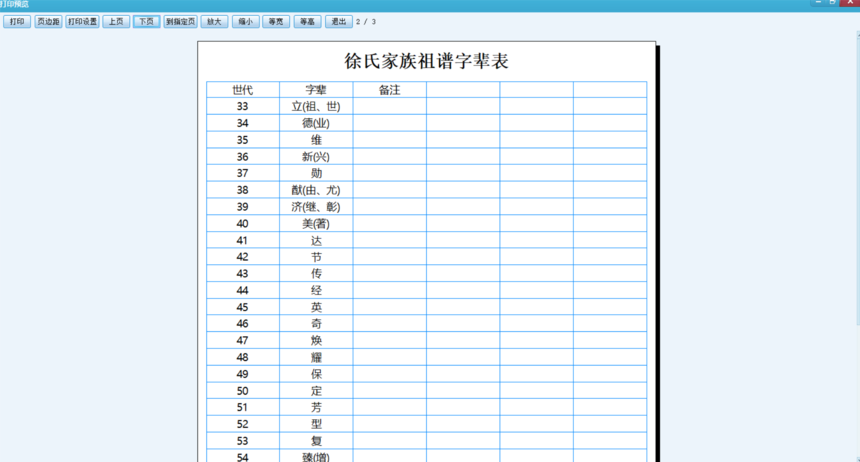Click generation cell 49
Image resolution: width=860 pixels, height=462 pixels.
click(242, 374)
